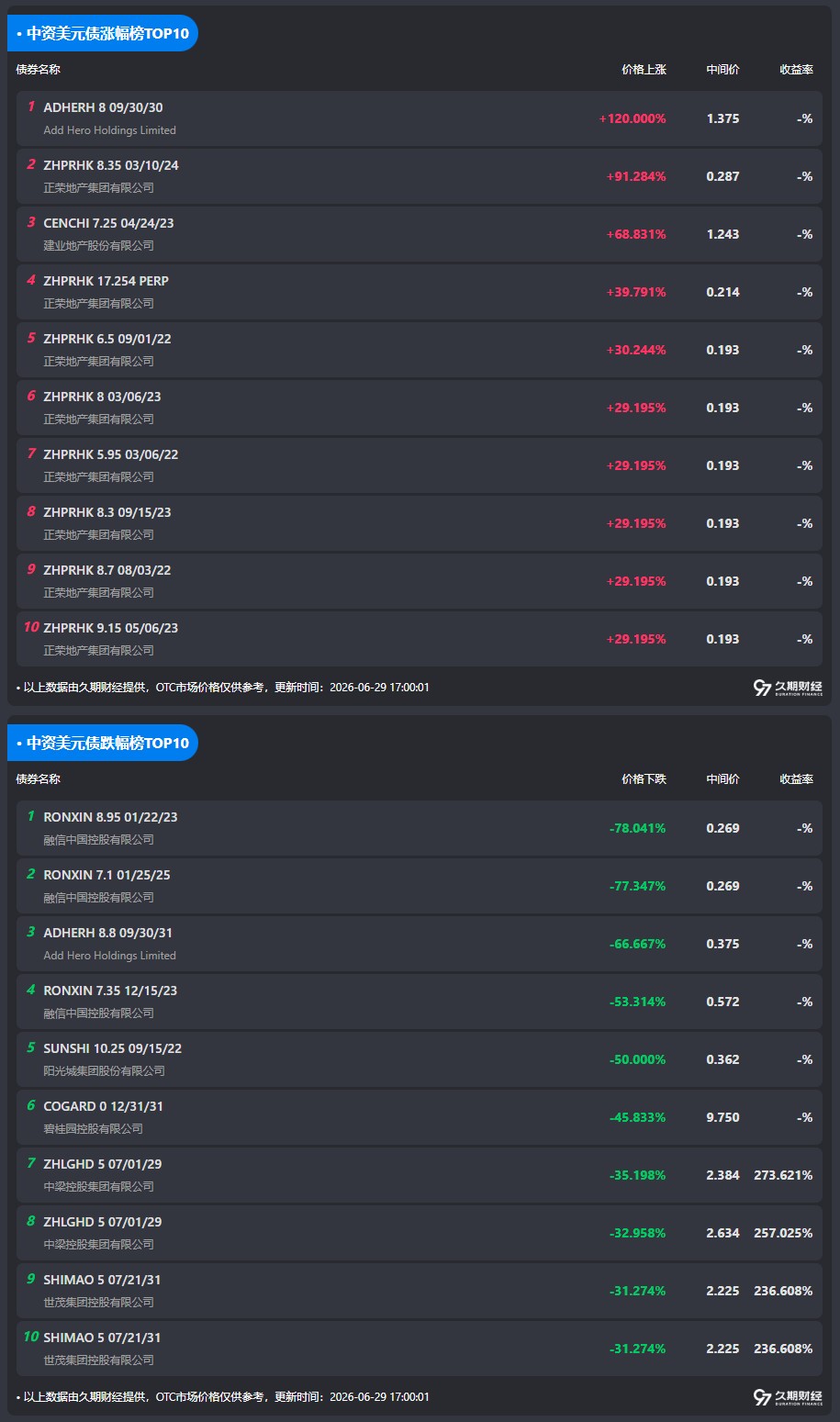Click mid price 0.287

[x=722, y=176]
